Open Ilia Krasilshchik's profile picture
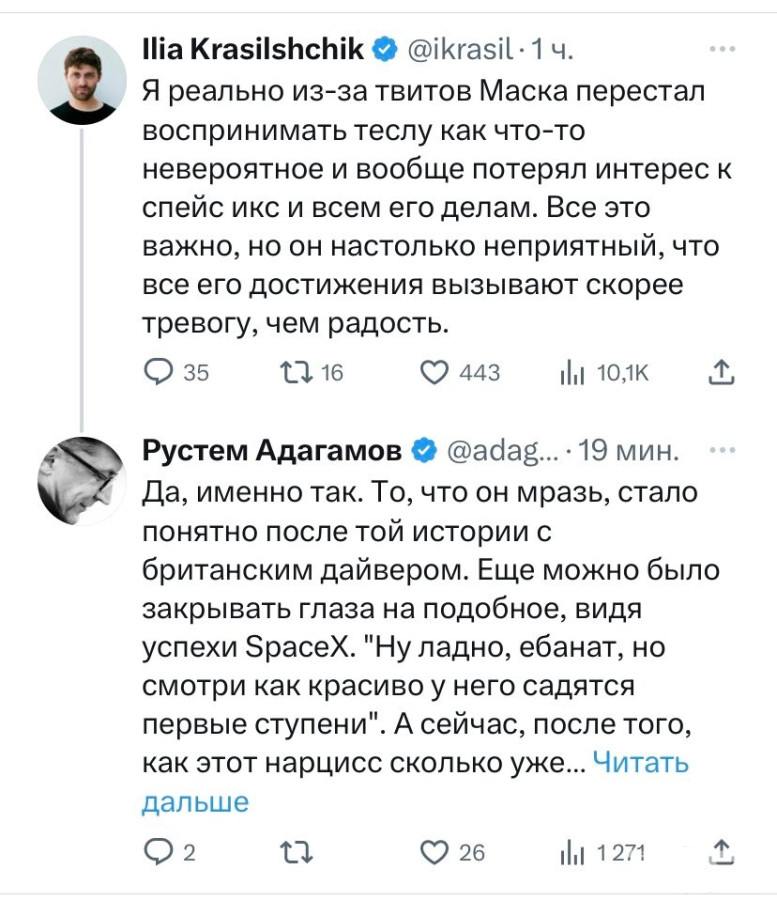 [82, 82]
